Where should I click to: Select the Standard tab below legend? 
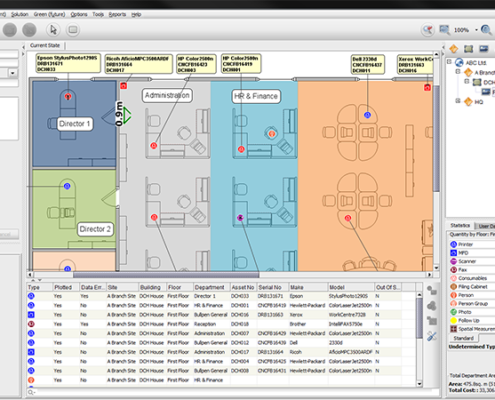pyautogui.click(x=463, y=338)
